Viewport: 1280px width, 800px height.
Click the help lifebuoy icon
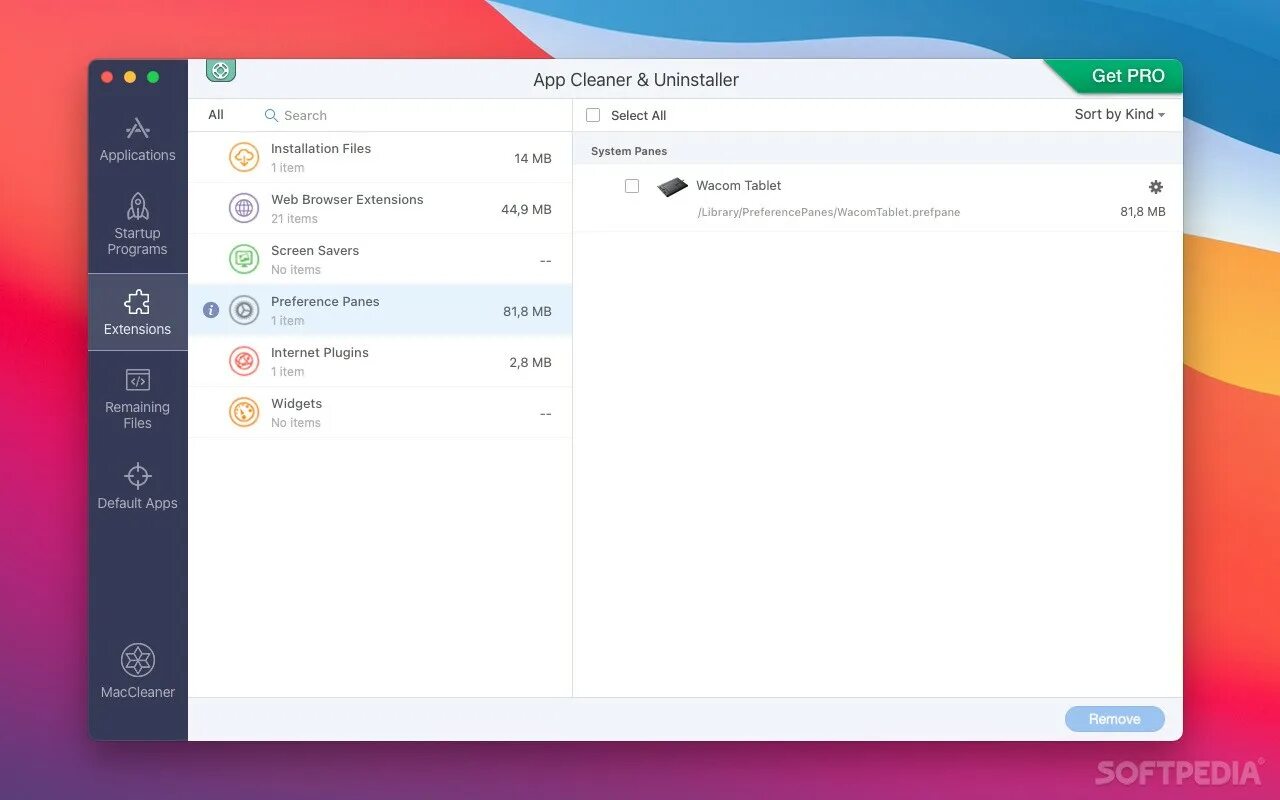[x=221, y=70]
